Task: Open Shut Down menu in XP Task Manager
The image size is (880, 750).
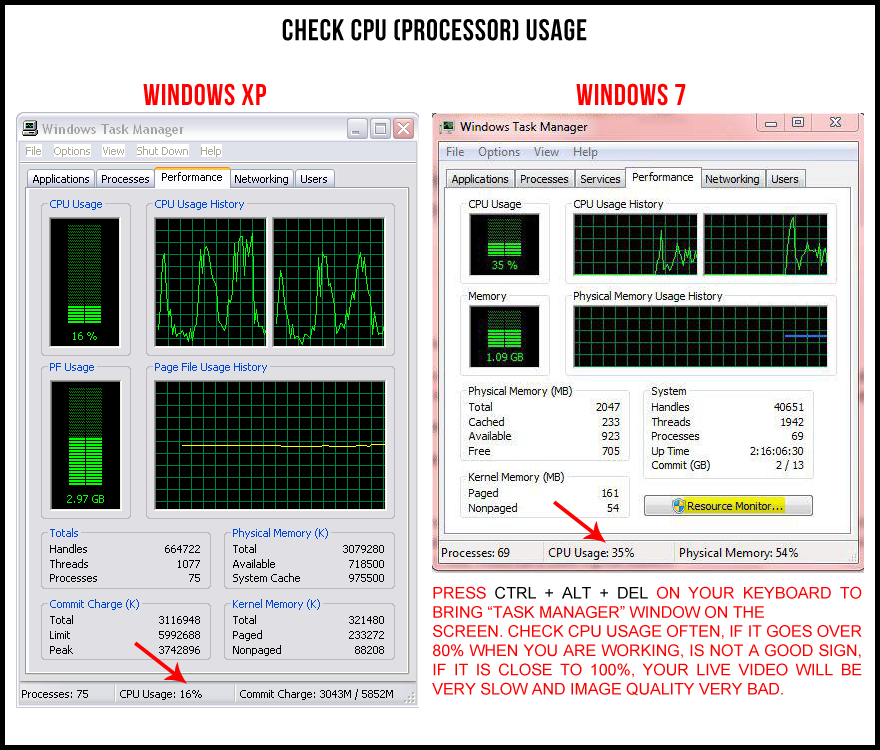Action: (x=162, y=151)
